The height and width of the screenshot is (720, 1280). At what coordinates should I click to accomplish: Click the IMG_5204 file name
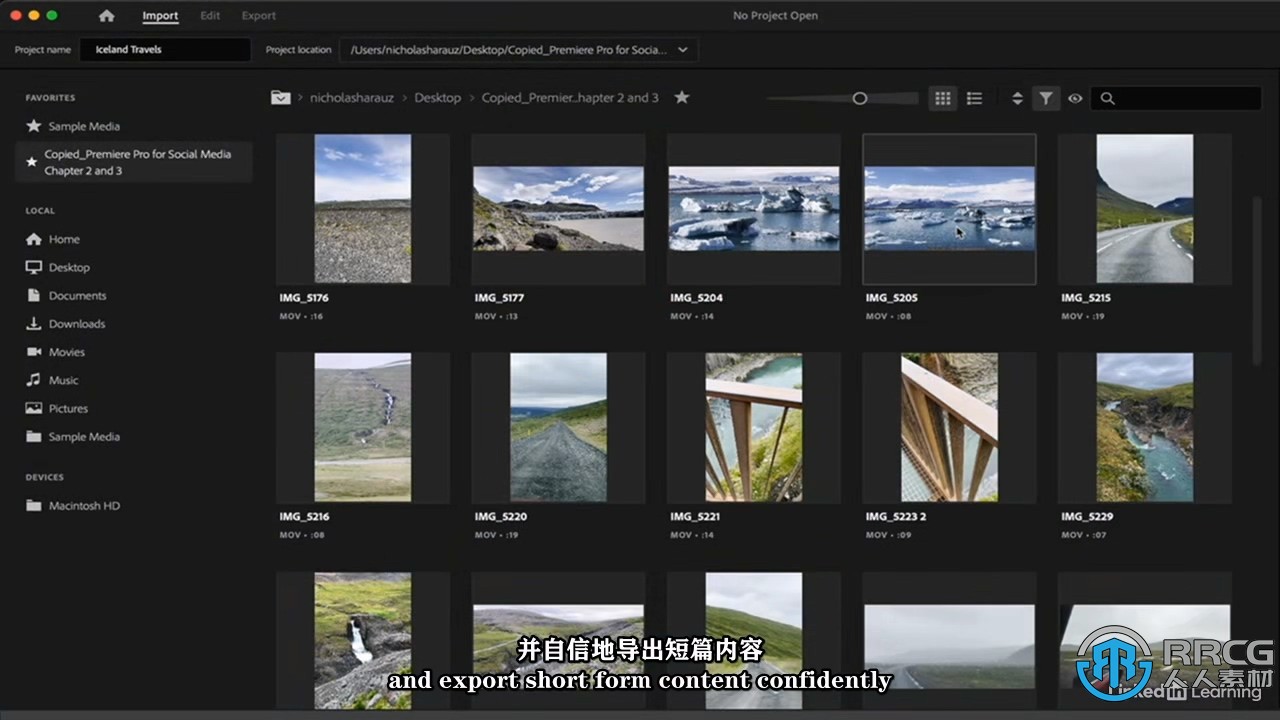coord(696,298)
